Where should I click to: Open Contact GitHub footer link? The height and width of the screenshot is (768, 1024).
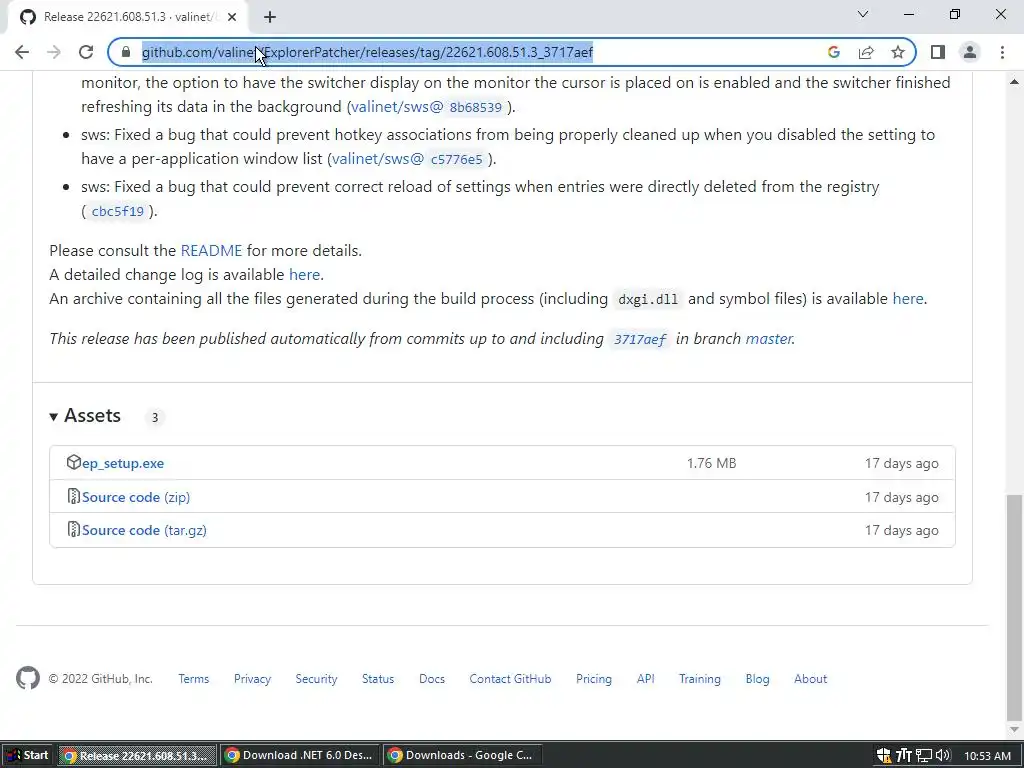click(510, 679)
